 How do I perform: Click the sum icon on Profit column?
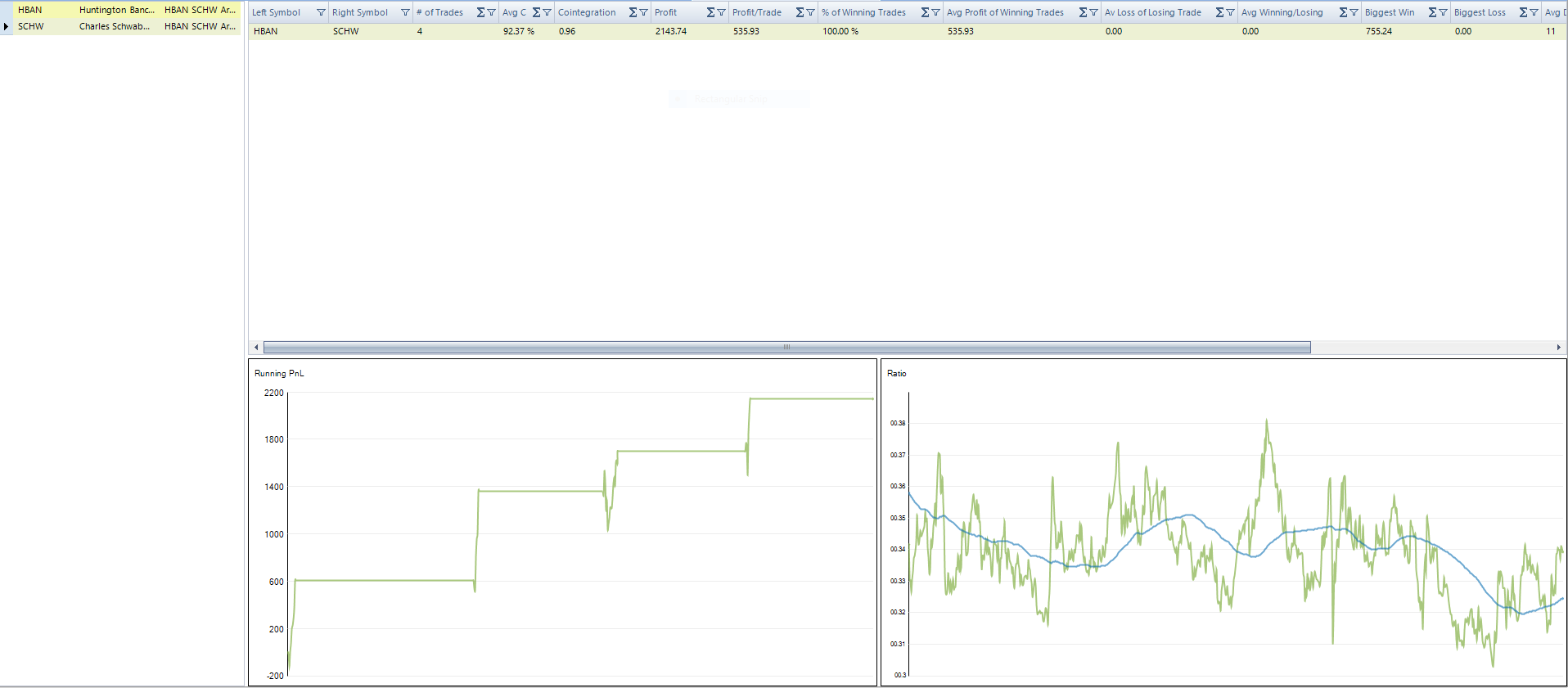point(710,12)
